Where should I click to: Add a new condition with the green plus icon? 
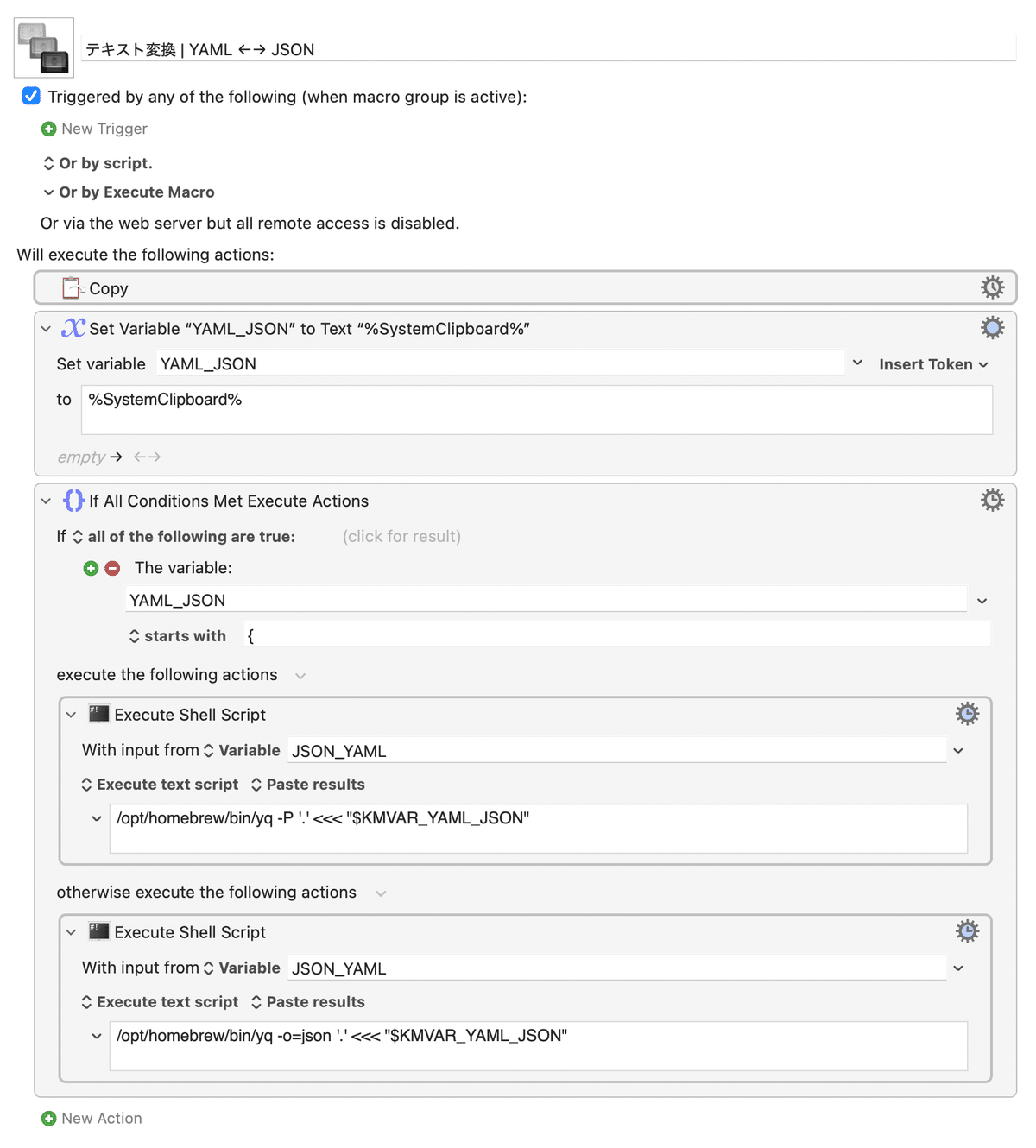coord(92,568)
